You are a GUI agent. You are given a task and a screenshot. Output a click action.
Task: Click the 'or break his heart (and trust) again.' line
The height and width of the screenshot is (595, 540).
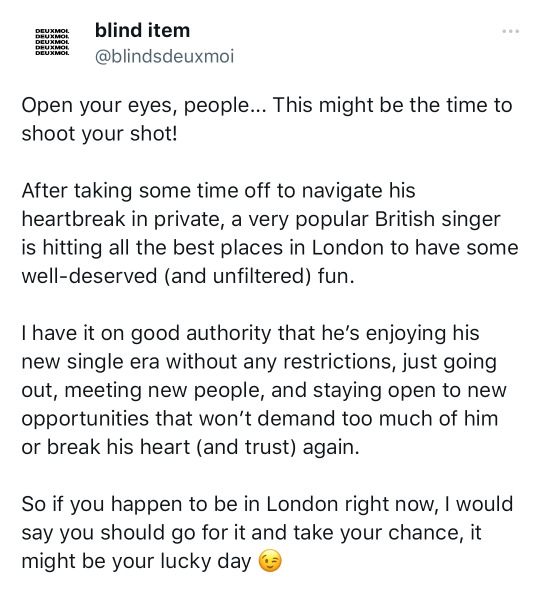pyautogui.click(x=190, y=447)
